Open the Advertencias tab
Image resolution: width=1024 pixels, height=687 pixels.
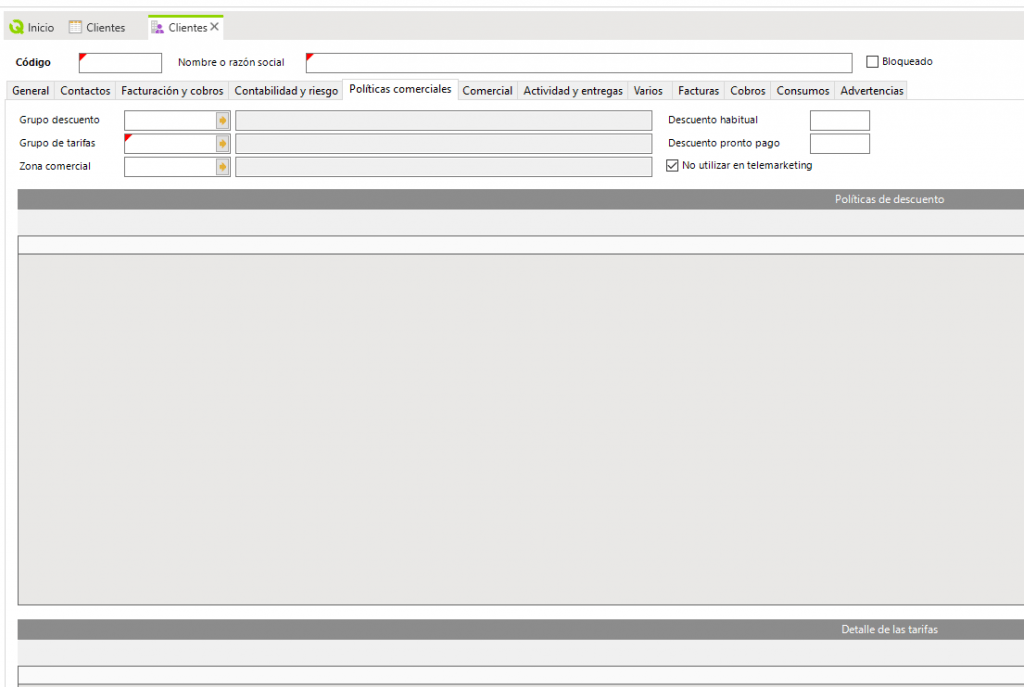point(871,91)
